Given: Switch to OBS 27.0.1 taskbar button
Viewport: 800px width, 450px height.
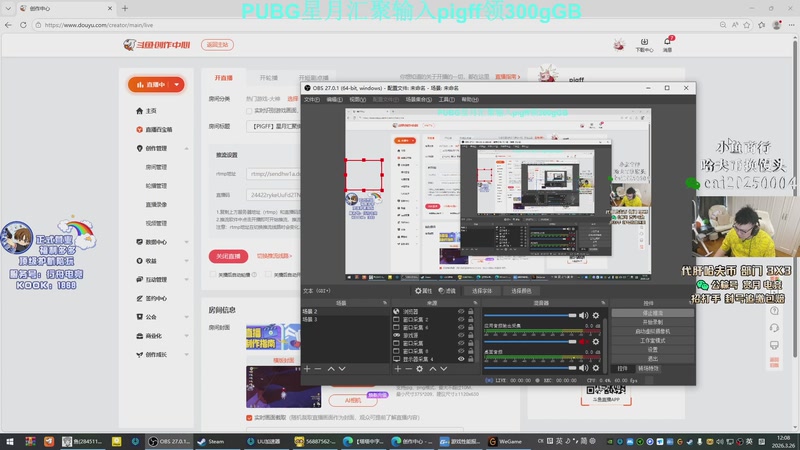Looking at the screenshot, I should (169, 441).
